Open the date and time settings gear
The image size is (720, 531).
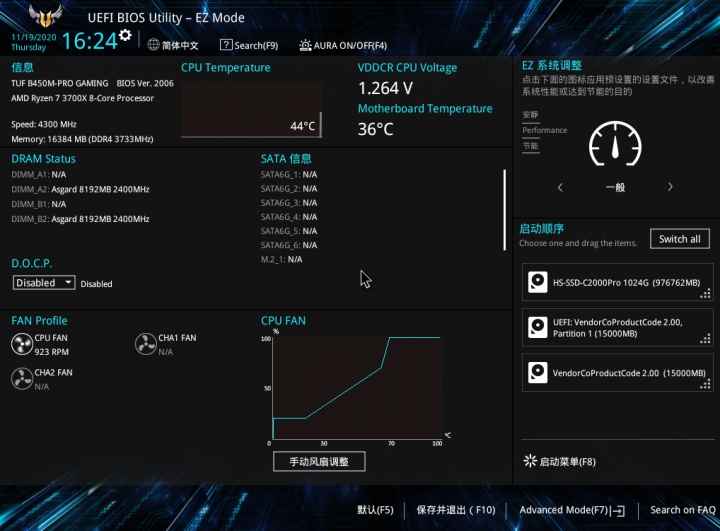125,35
